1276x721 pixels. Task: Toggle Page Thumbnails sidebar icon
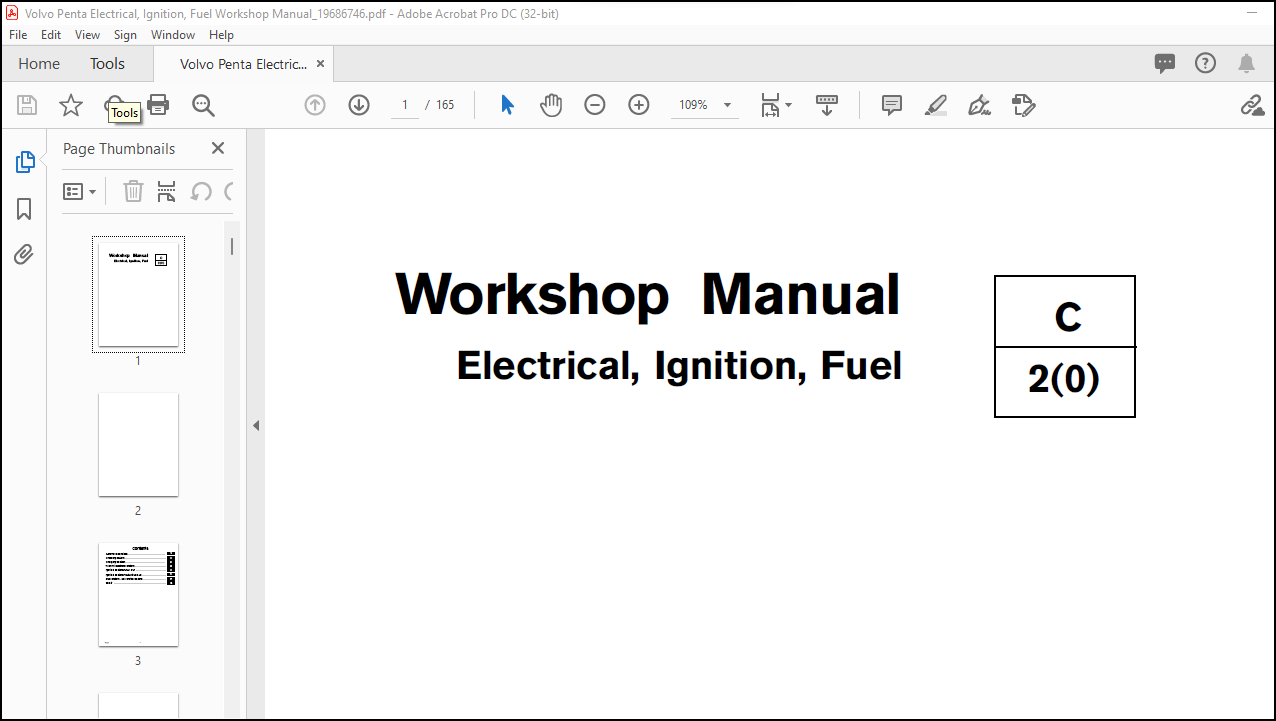[25, 162]
